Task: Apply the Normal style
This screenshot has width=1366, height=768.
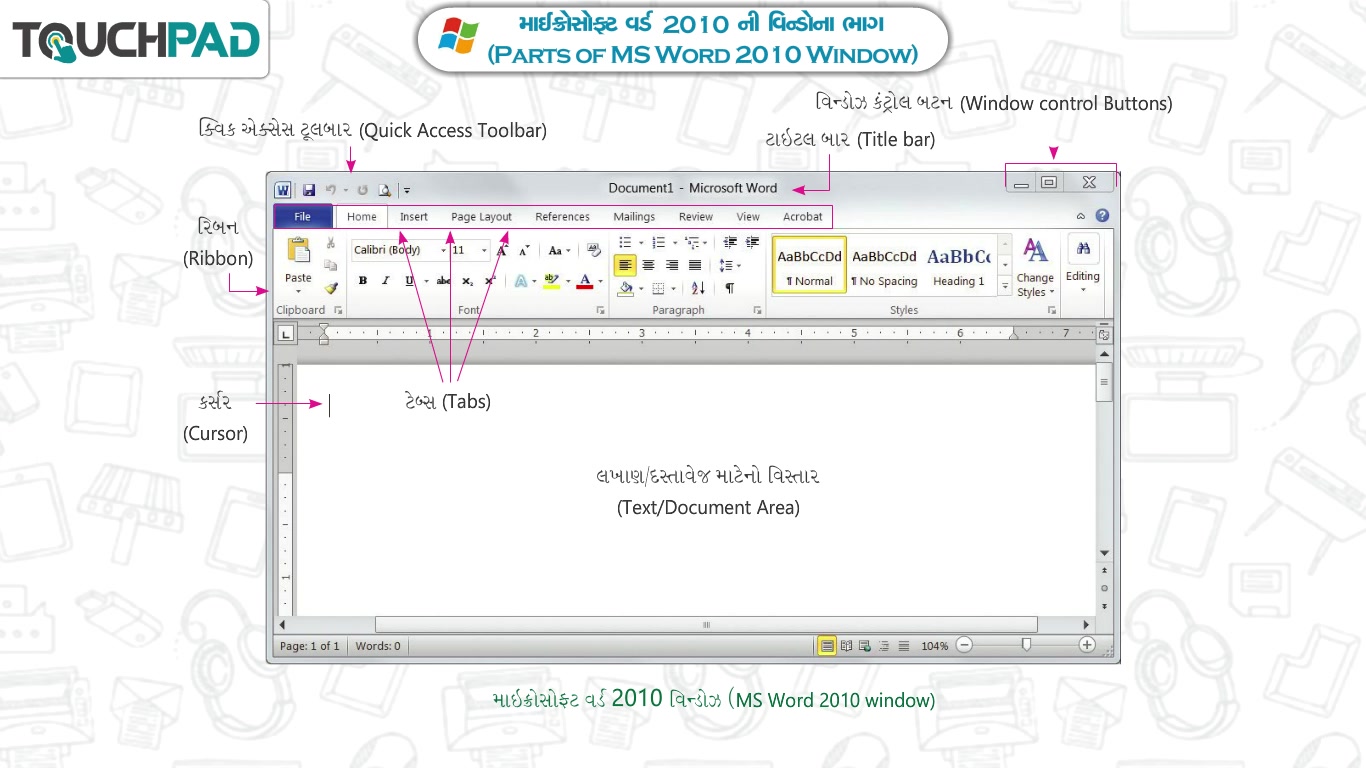Action: pos(810,265)
